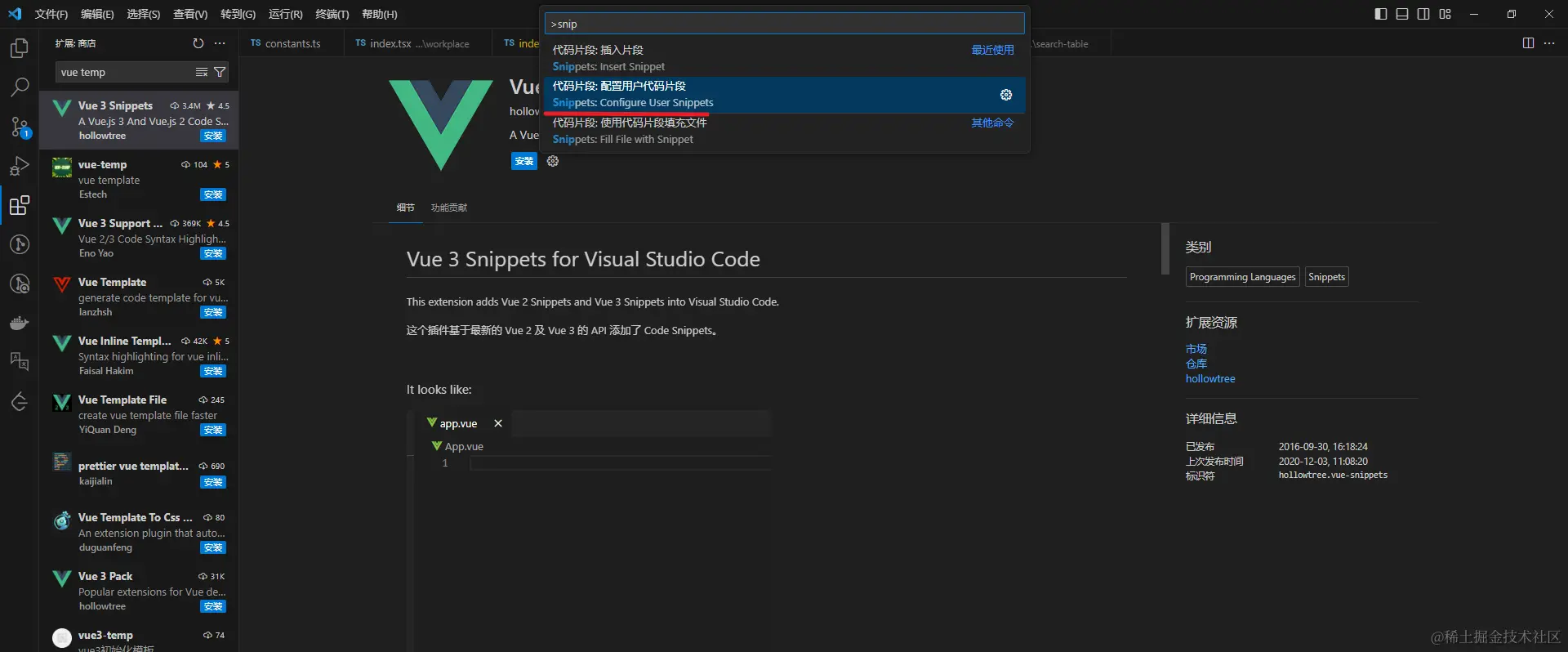Open the Docker view icon
The image size is (1568, 652).
click(20, 323)
